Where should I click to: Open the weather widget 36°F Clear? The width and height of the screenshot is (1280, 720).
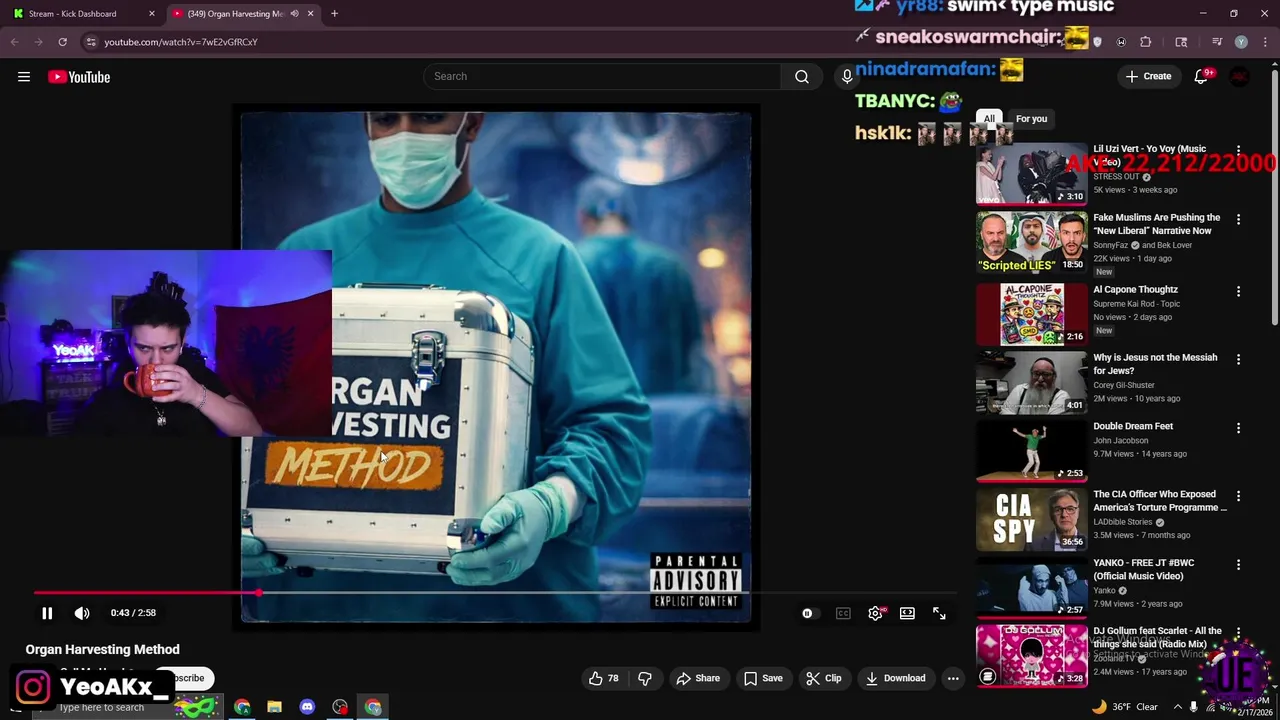pos(1125,707)
